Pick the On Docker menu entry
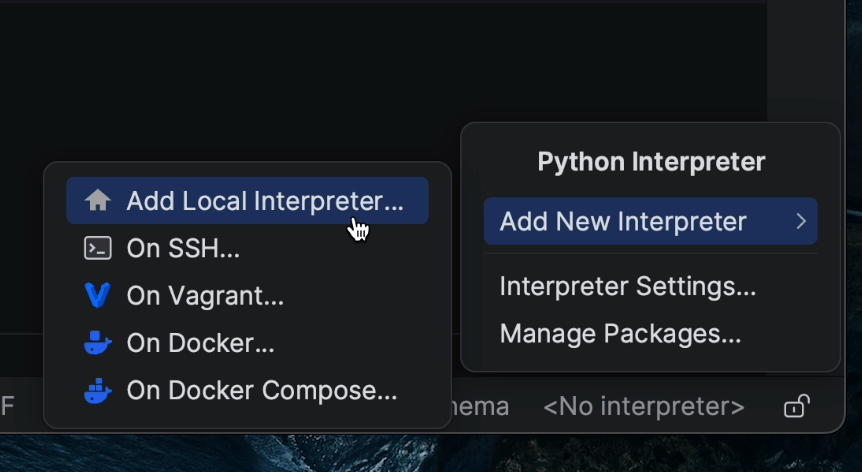Viewport: 862px width, 472px height. click(x=200, y=343)
